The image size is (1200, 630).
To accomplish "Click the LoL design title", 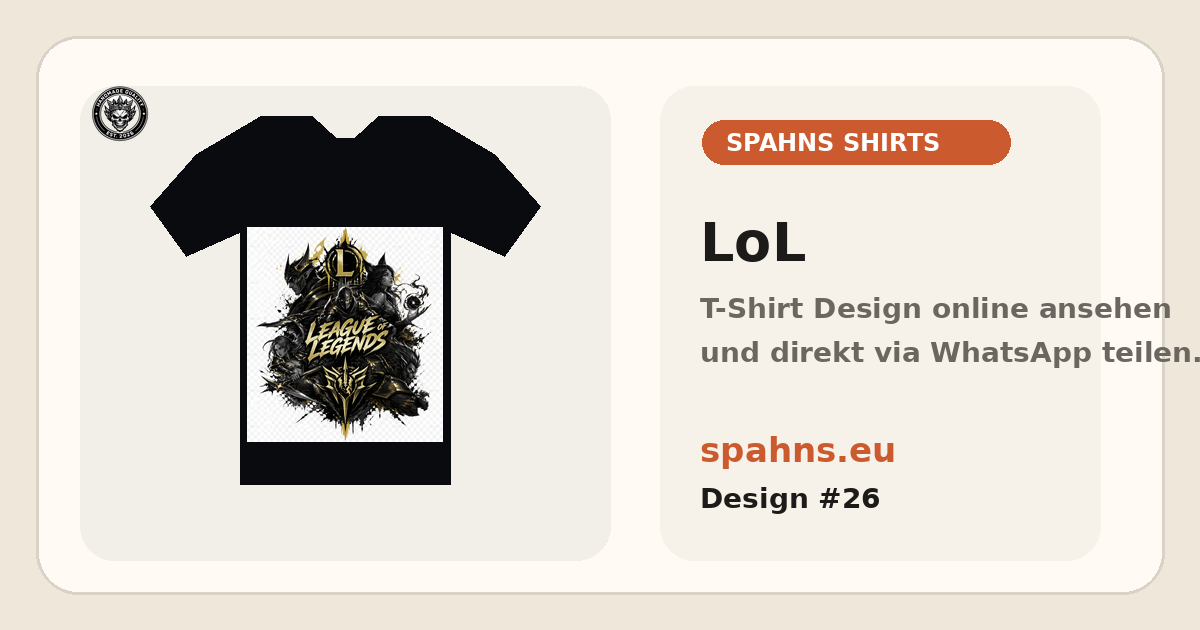I will click(x=752, y=244).
